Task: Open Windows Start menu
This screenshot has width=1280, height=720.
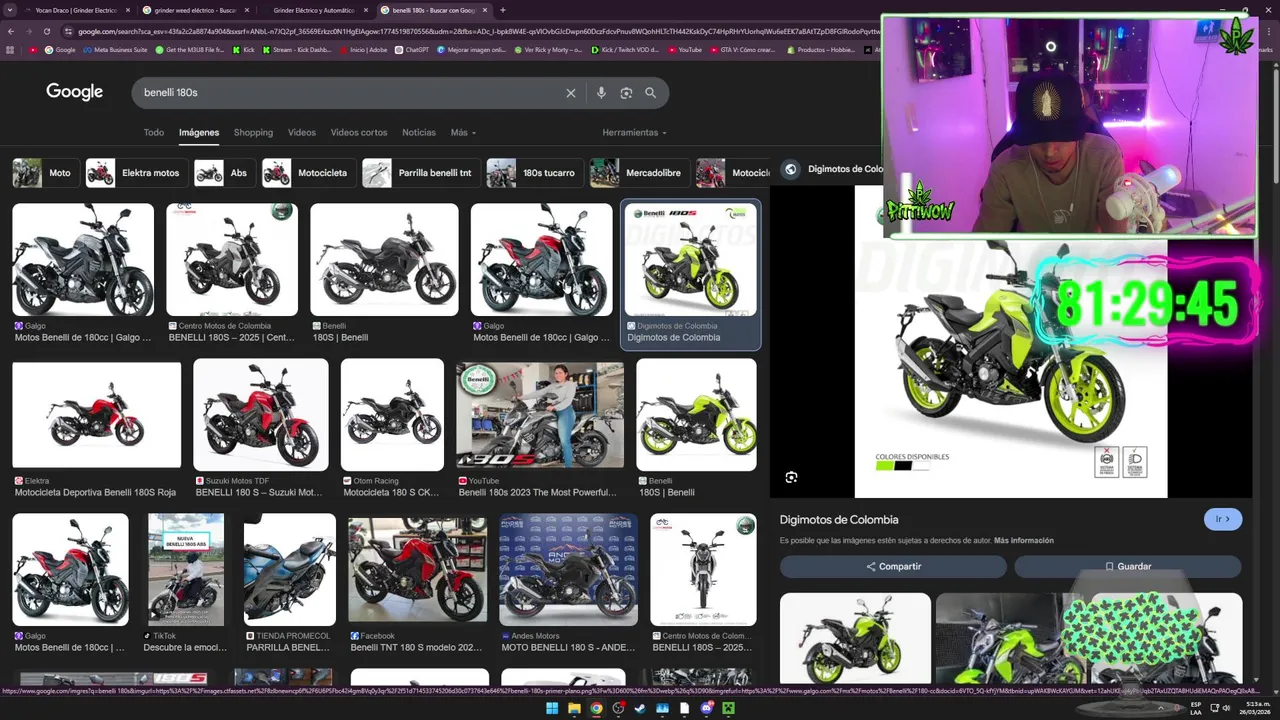Action: point(552,709)
